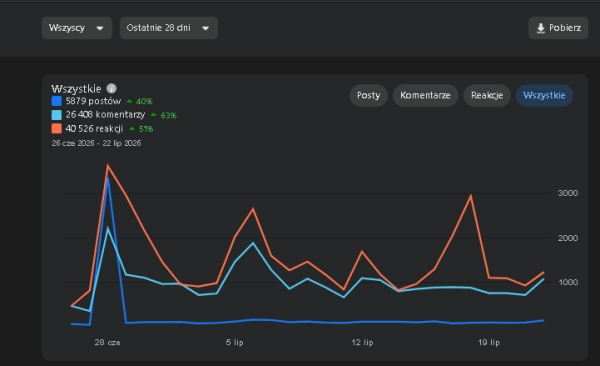Click the download arrow icon in Pobierz
The height and width of the screenshot is (366, 600).
(x=540, y=28)
